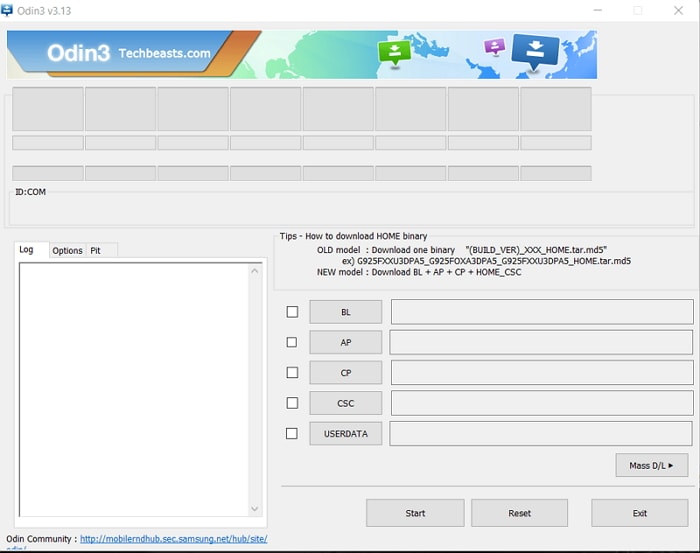The height and width of the screenshot is (553, 700).
Task: Enable the USERDATA checkbox
Action: [292, 434]
